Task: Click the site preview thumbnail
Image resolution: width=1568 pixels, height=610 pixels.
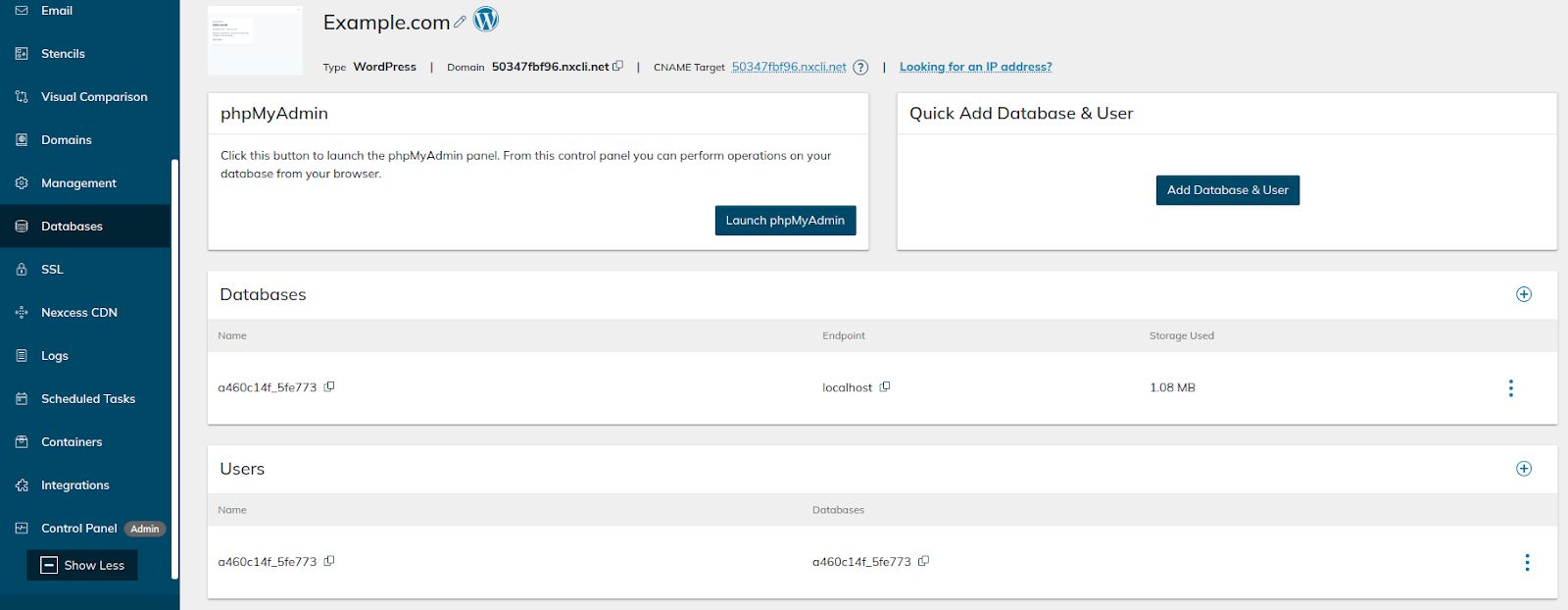Action: [255, 39]
